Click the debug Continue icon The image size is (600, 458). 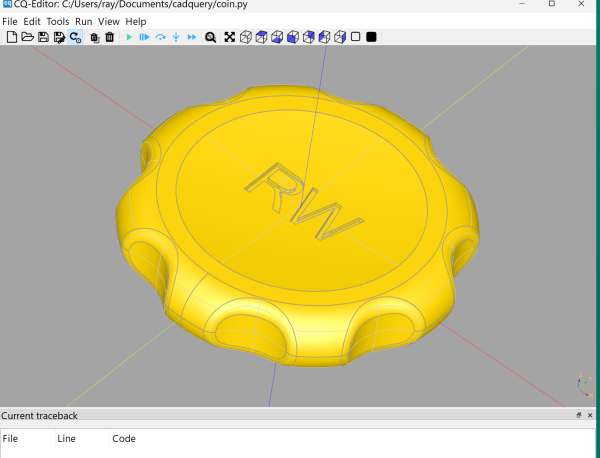click(x=191, y=37)
